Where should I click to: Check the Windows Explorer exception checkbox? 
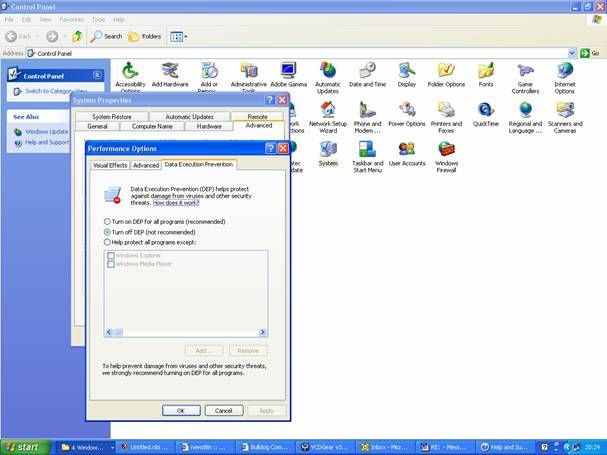[x=111, y=256]
